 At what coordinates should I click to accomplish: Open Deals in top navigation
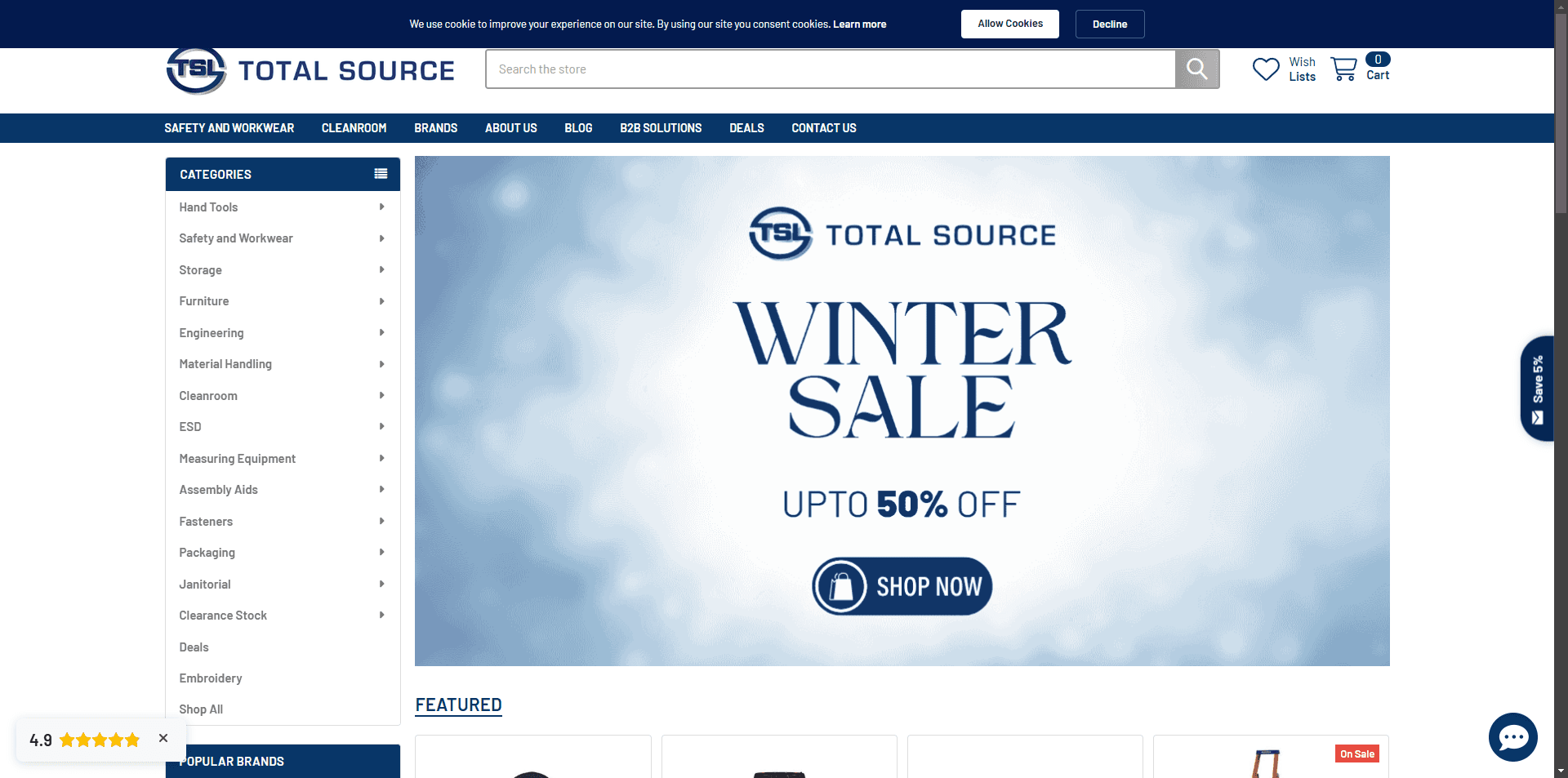[746, 128]
